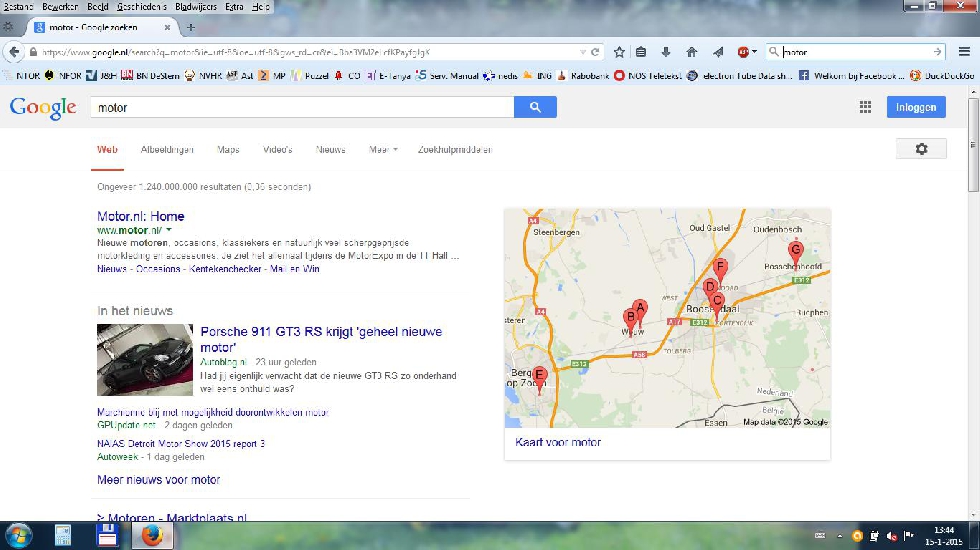Image resolution: width=980 pixels, height=550 pixels.
Task: Open the Motor.nl: Home result
Action: tap(141, 216)
